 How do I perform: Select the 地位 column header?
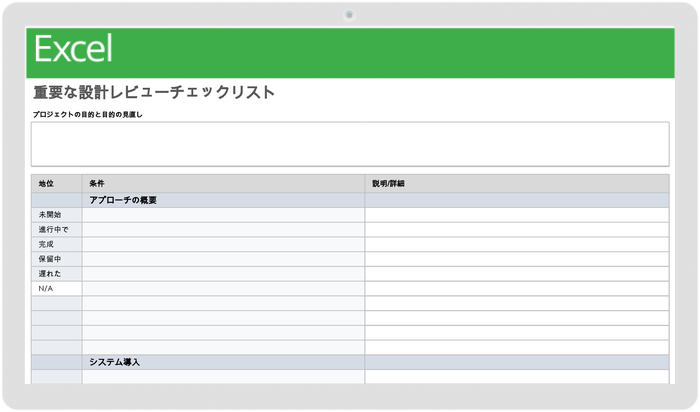click(x=47, y=184)
